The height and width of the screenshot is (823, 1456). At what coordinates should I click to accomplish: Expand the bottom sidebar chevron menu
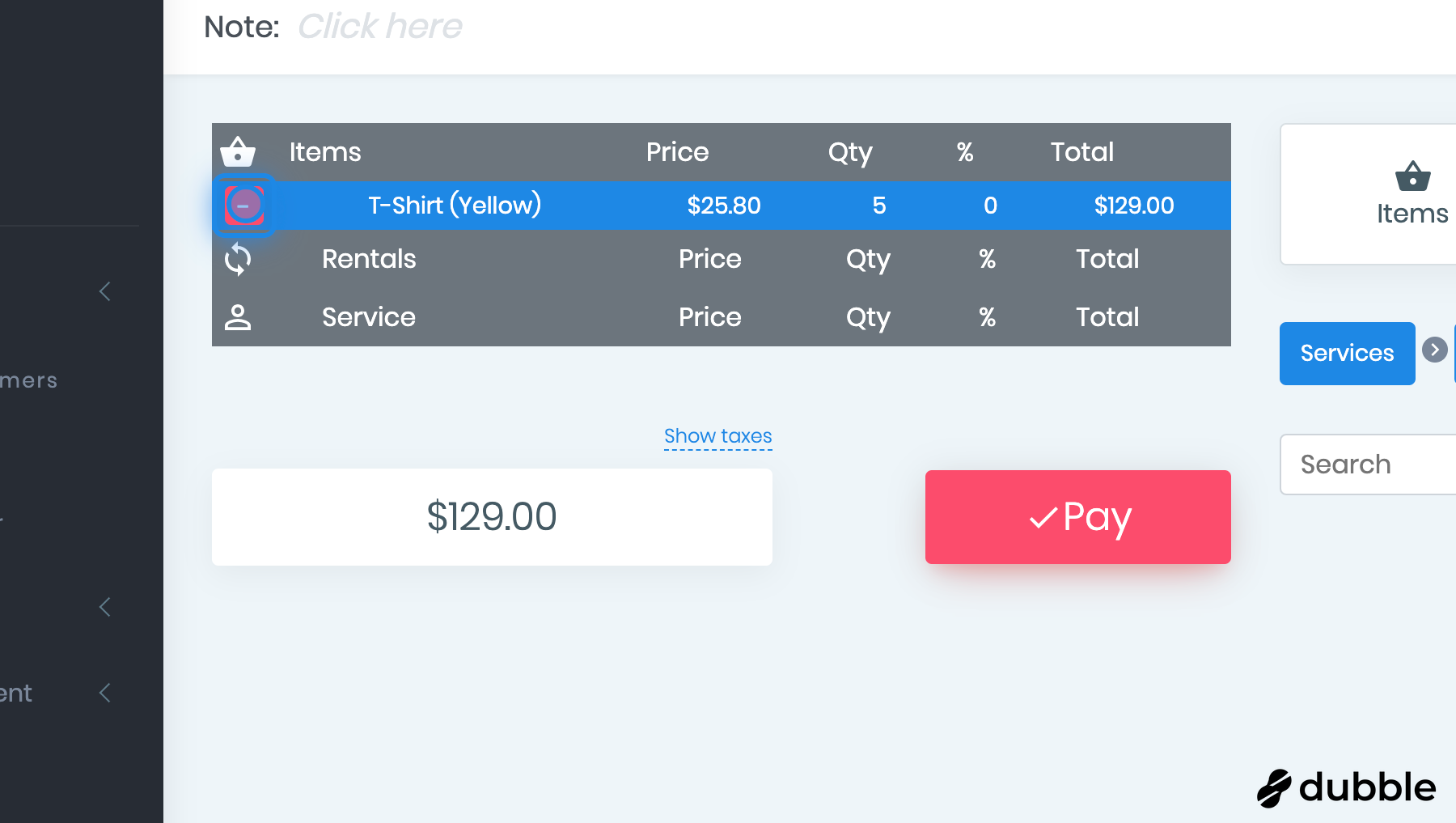click(105, 693)
